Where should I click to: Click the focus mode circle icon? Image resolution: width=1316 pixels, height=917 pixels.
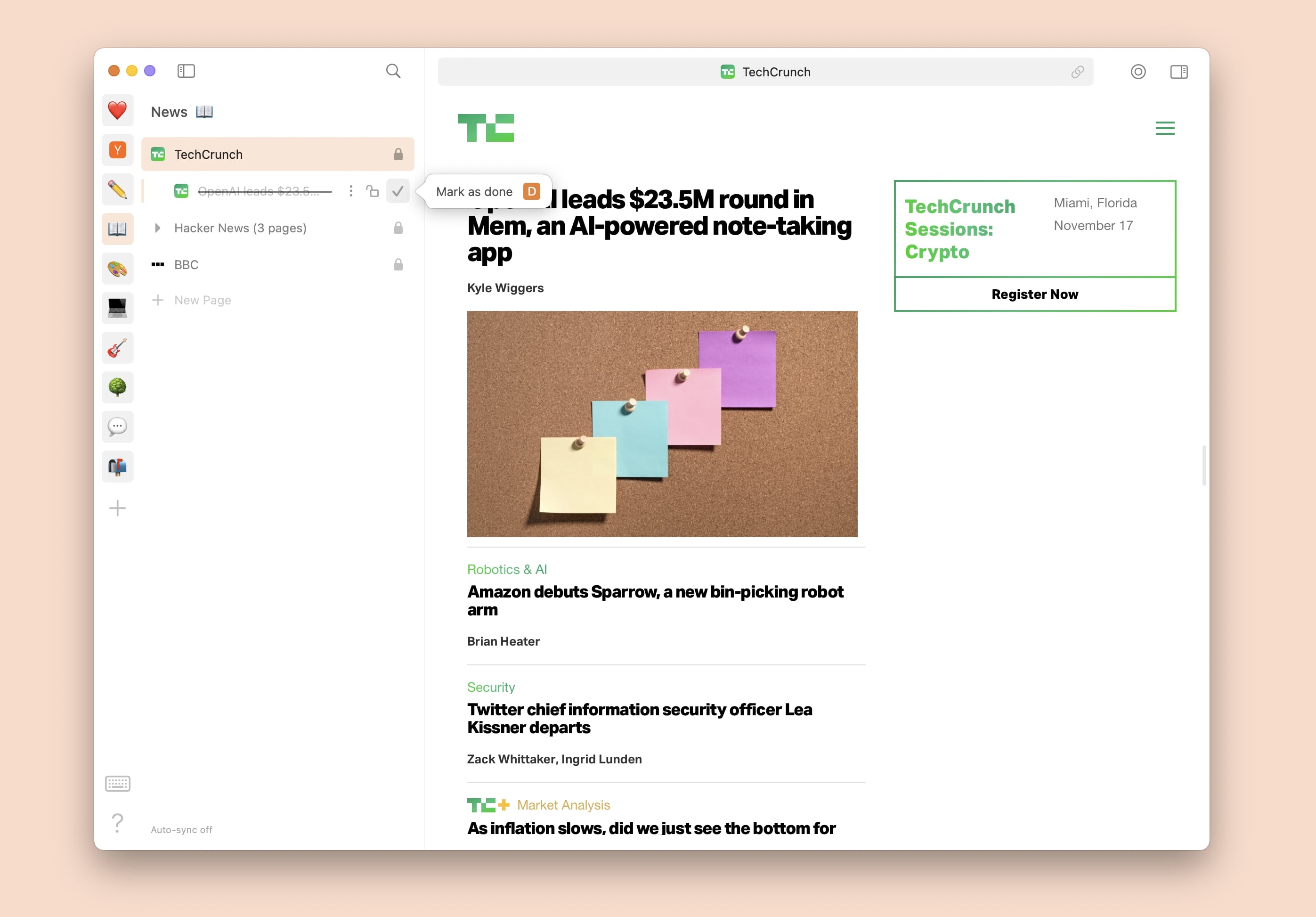click(x=1138, y=72)
